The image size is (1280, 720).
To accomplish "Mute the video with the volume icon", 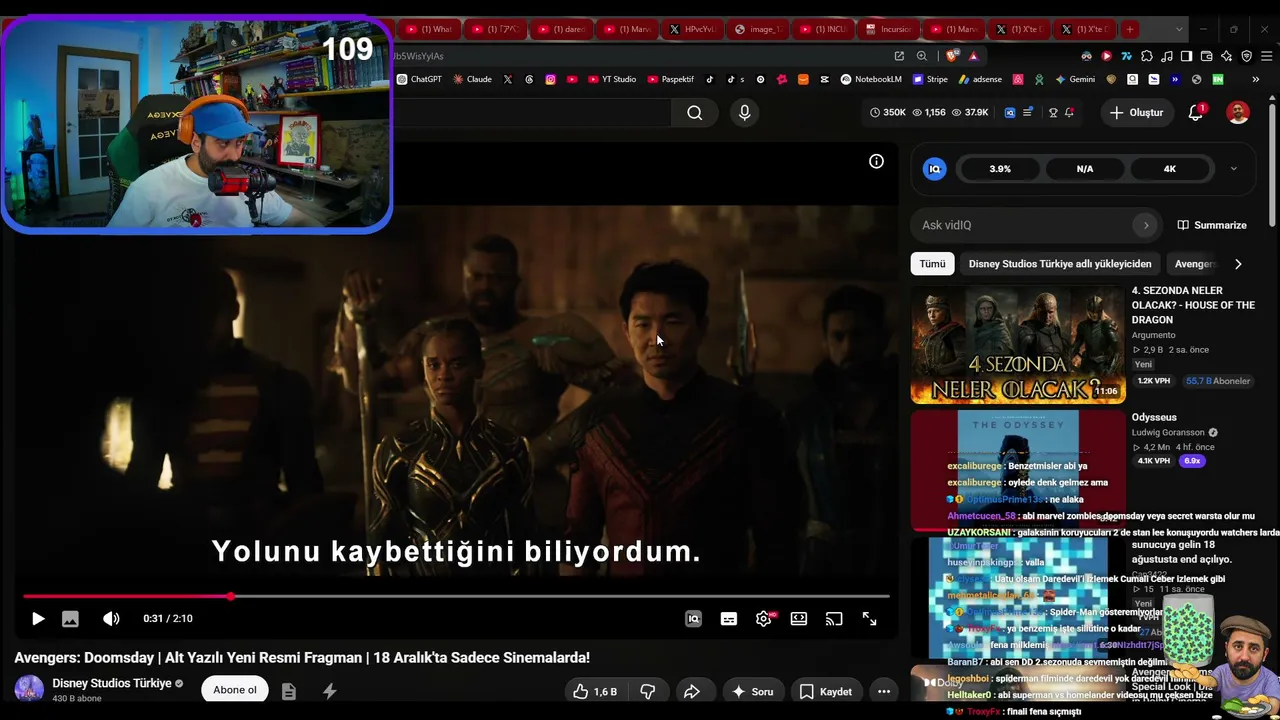I will 111,619.
